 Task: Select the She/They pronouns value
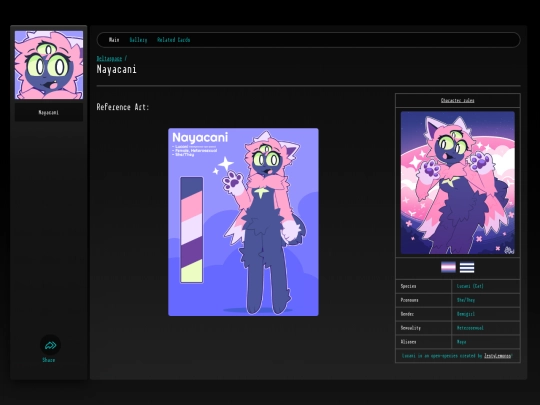pos(466,300)
